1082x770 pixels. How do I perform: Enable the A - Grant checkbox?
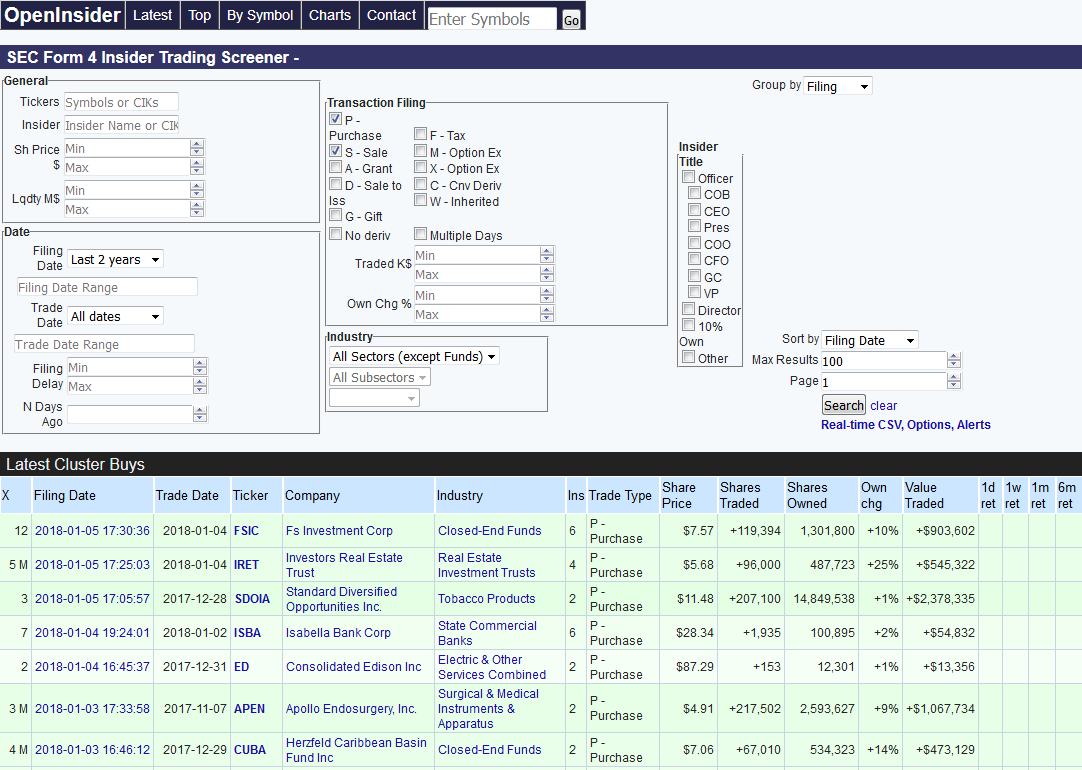tap(335, 167)
